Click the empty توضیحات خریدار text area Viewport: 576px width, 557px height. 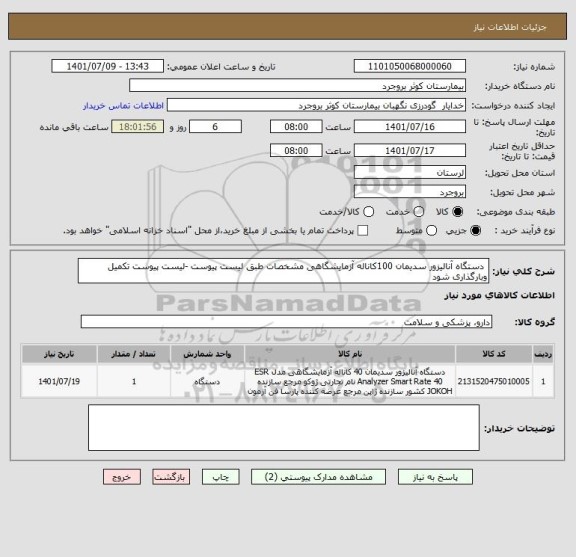pyautogui.click(x=284, y=428)
